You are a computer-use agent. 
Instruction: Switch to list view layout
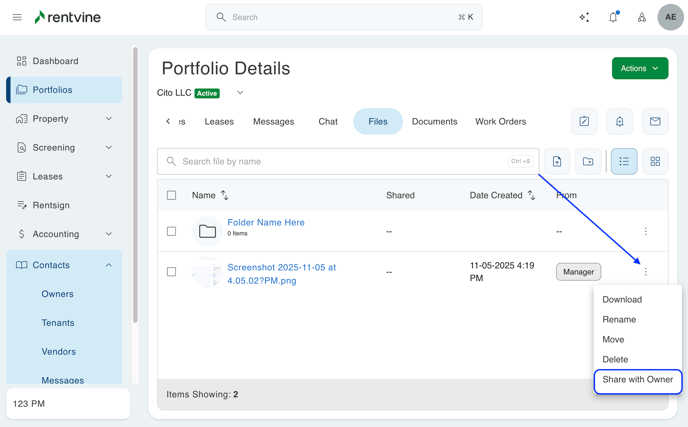coord(624,161)
